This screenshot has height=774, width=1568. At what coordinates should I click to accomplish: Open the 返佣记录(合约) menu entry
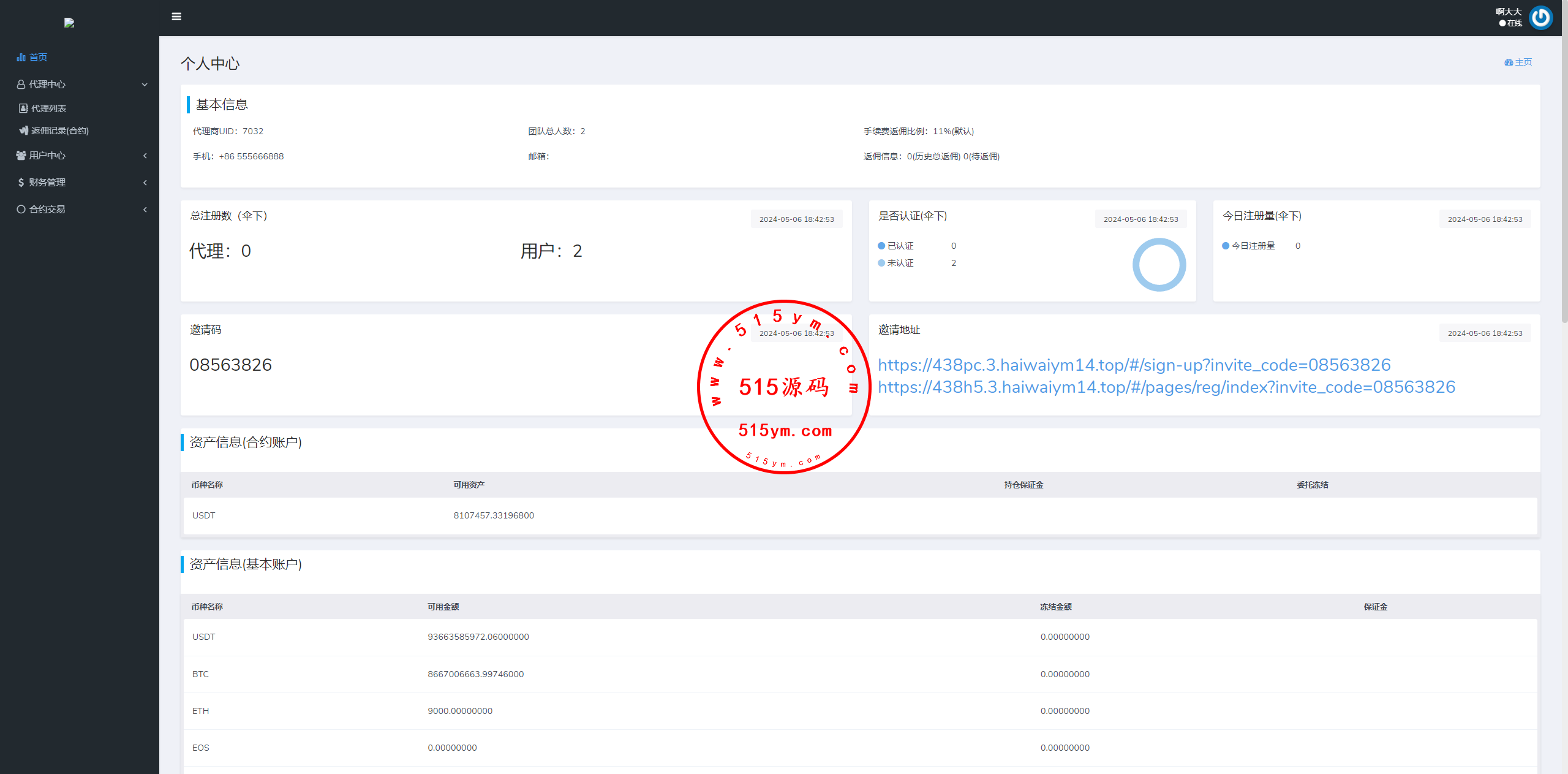[60, 131]
